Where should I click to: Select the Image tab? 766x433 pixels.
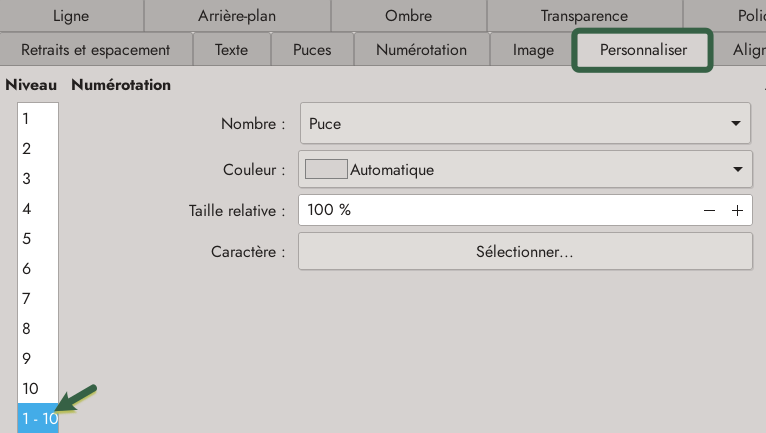pyautogui.click(x=533, y=49)
